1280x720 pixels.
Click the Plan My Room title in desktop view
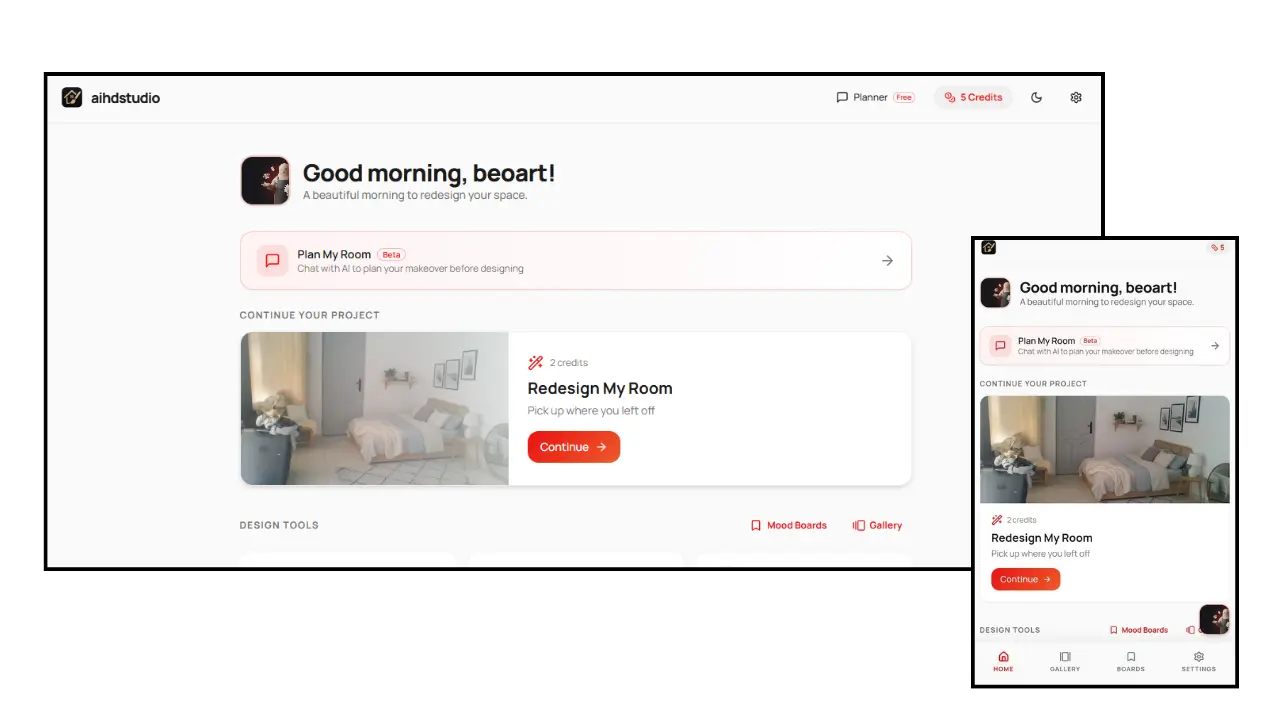[334, 254]
